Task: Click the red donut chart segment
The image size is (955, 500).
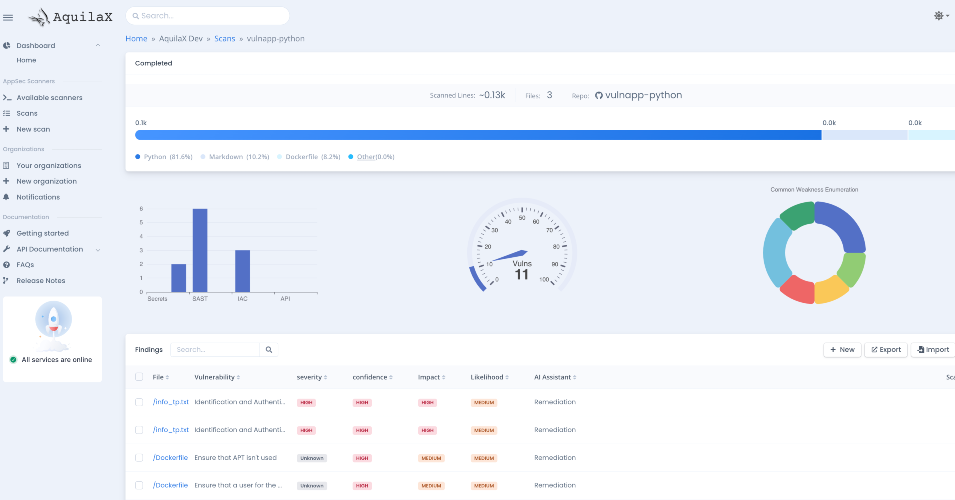Action: pyautogui.click(x=797, y=290)
